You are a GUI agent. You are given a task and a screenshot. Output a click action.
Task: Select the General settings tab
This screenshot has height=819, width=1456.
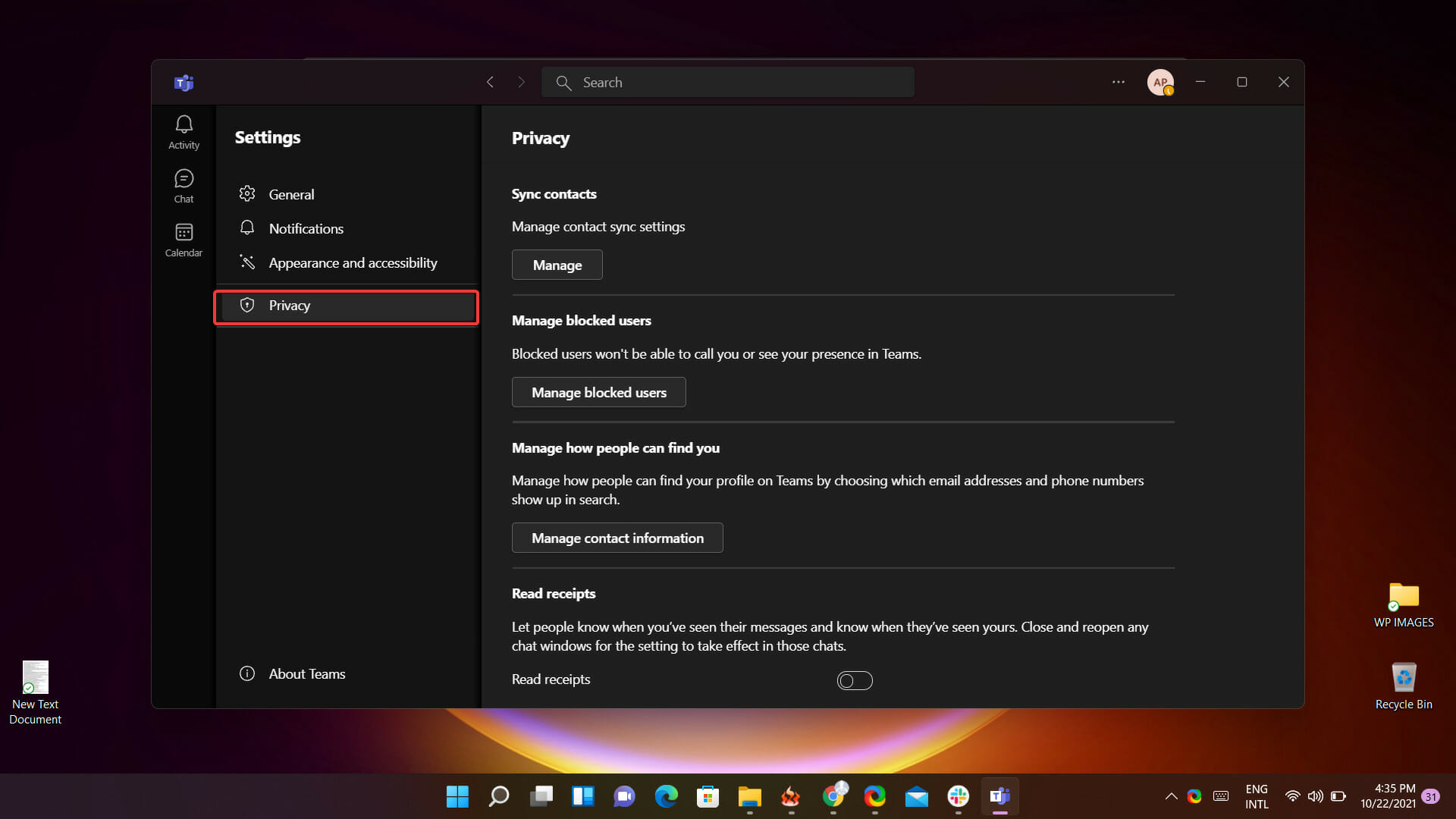pyautogui.click(x=291, y=194)
